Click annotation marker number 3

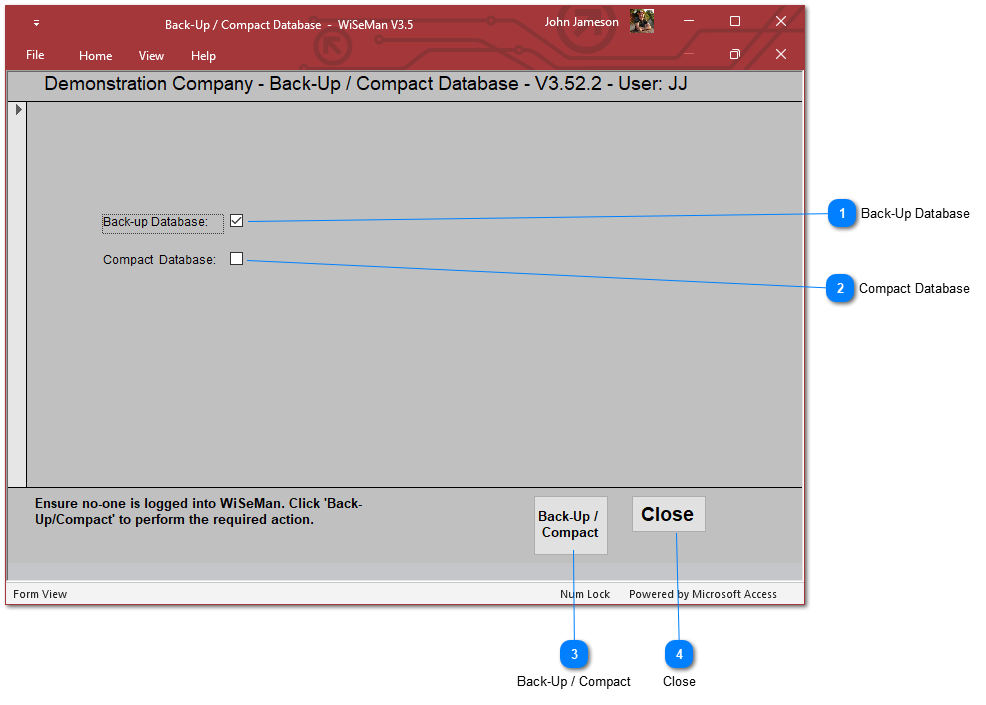click(574, 655)
